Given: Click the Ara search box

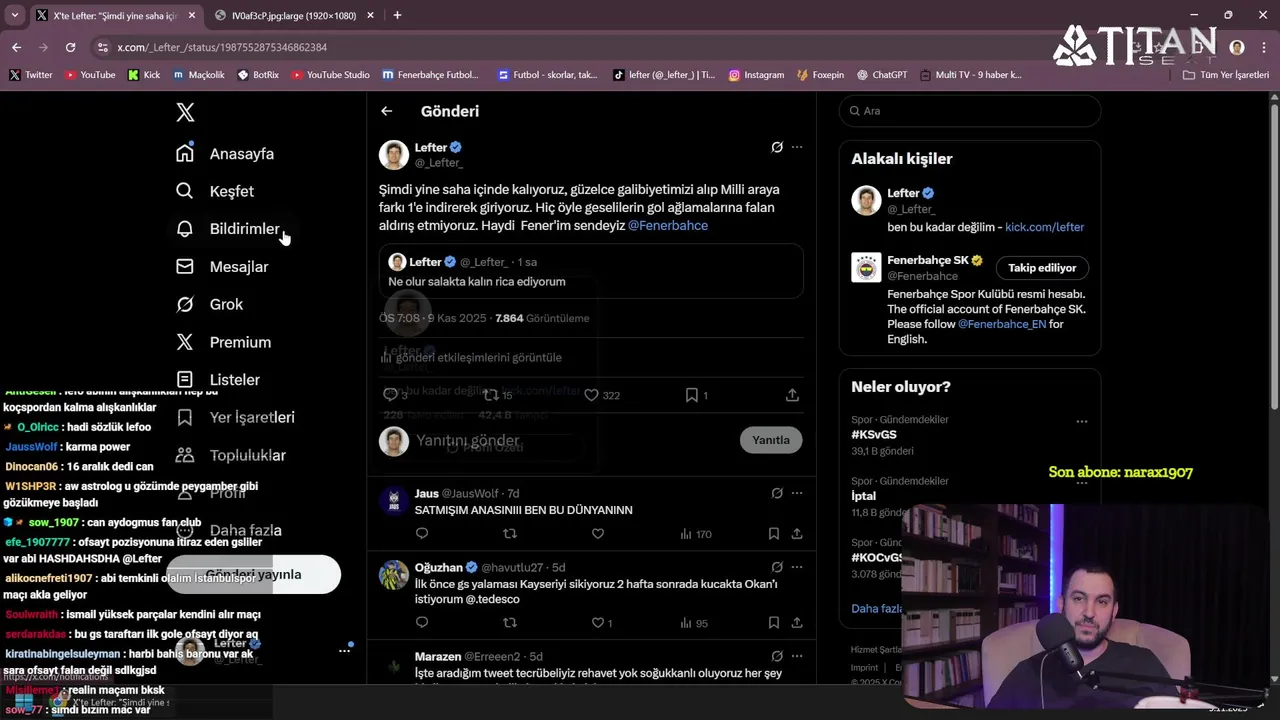Looking at the screenshot, I should click(x=970, y=111).
